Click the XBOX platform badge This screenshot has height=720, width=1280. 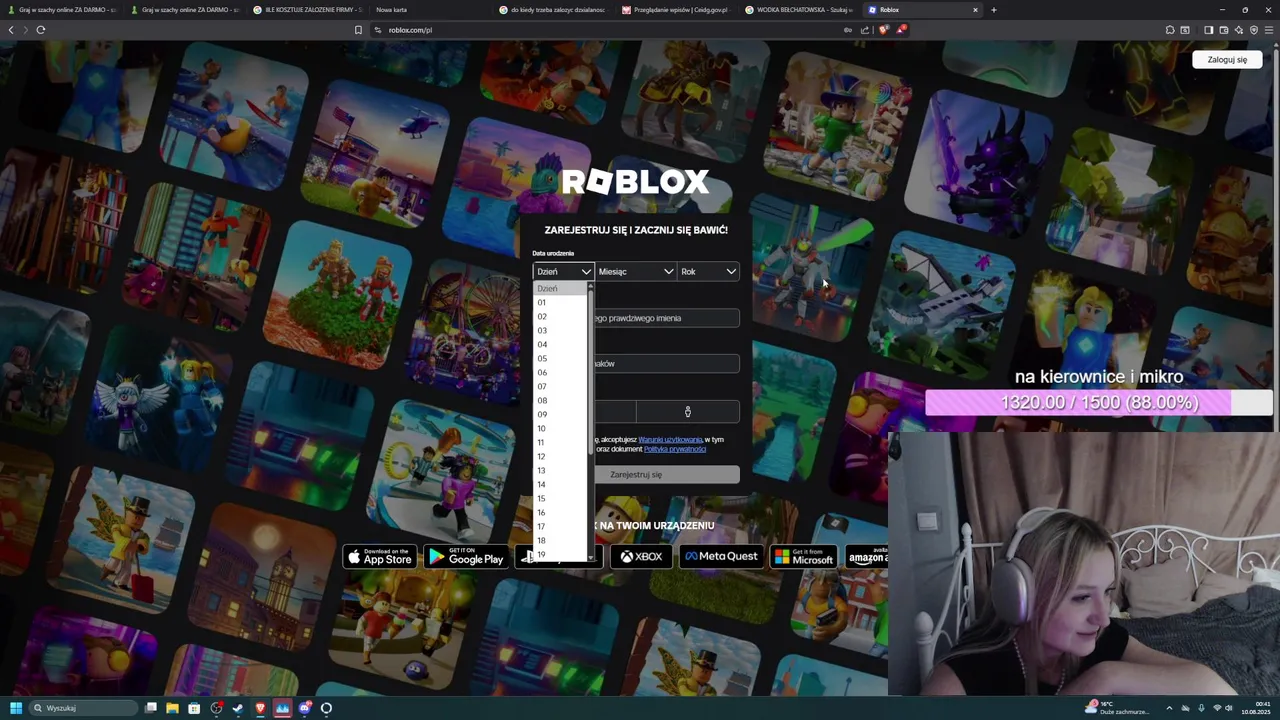[x=641, y=557]
